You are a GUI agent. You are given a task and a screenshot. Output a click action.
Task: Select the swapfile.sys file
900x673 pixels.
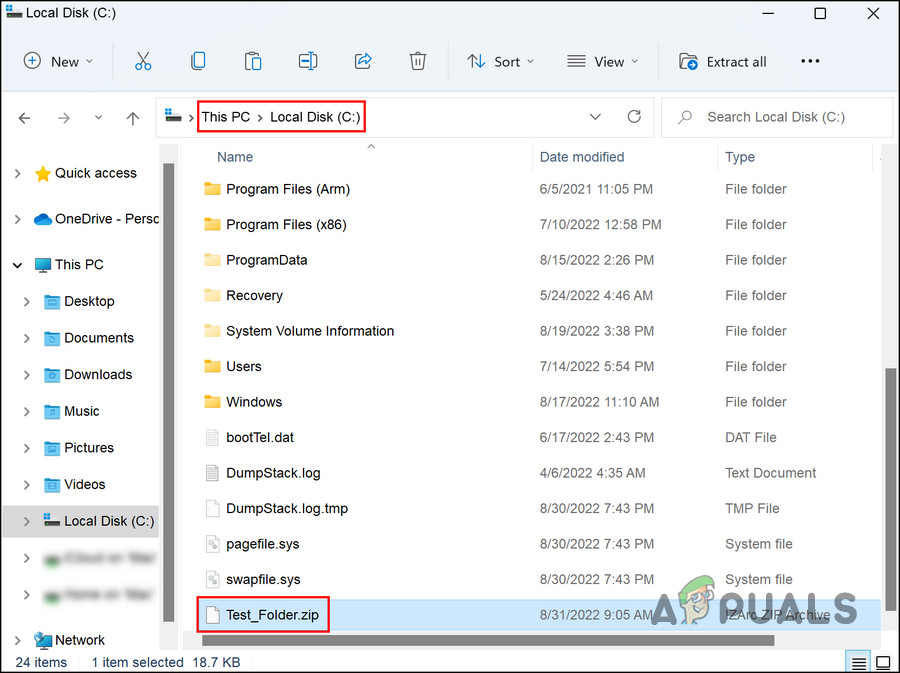[x=263, y=579]
